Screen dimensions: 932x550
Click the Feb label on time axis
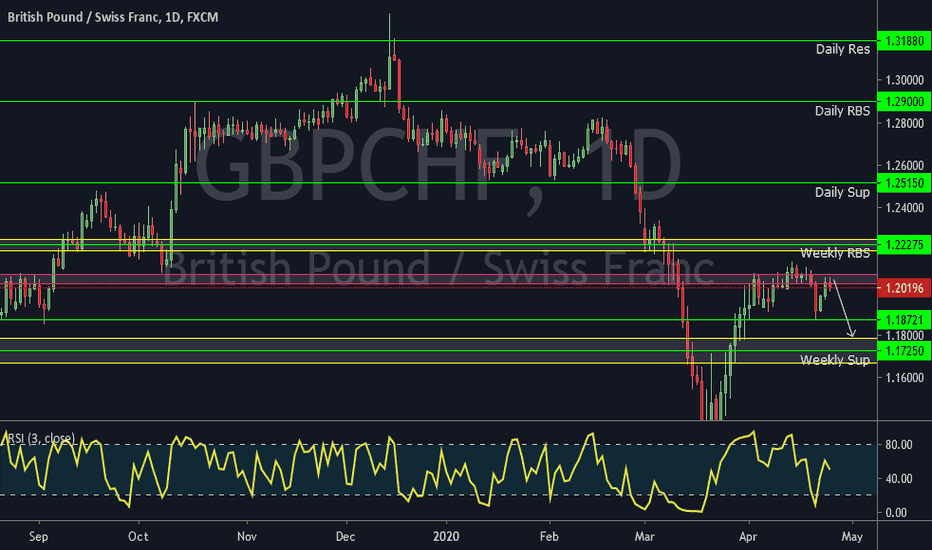[x=549, y=536]
